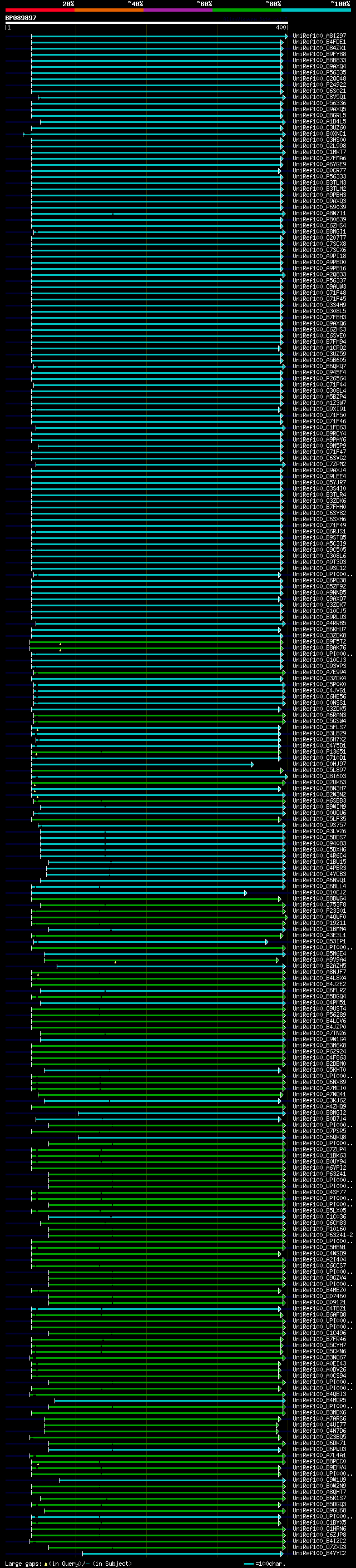The width and height of the screenshot is (356, 1568).
Task: Open hit UniRef100_A1D4L5
Action: click(319, 122)
